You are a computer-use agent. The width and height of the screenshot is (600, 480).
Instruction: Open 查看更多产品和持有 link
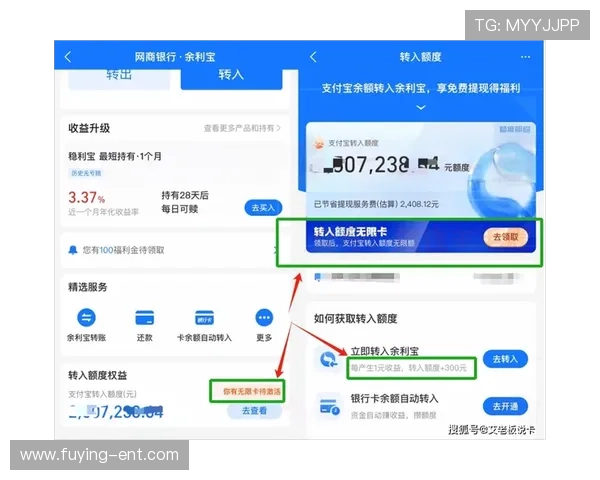[x=242, y=128]
